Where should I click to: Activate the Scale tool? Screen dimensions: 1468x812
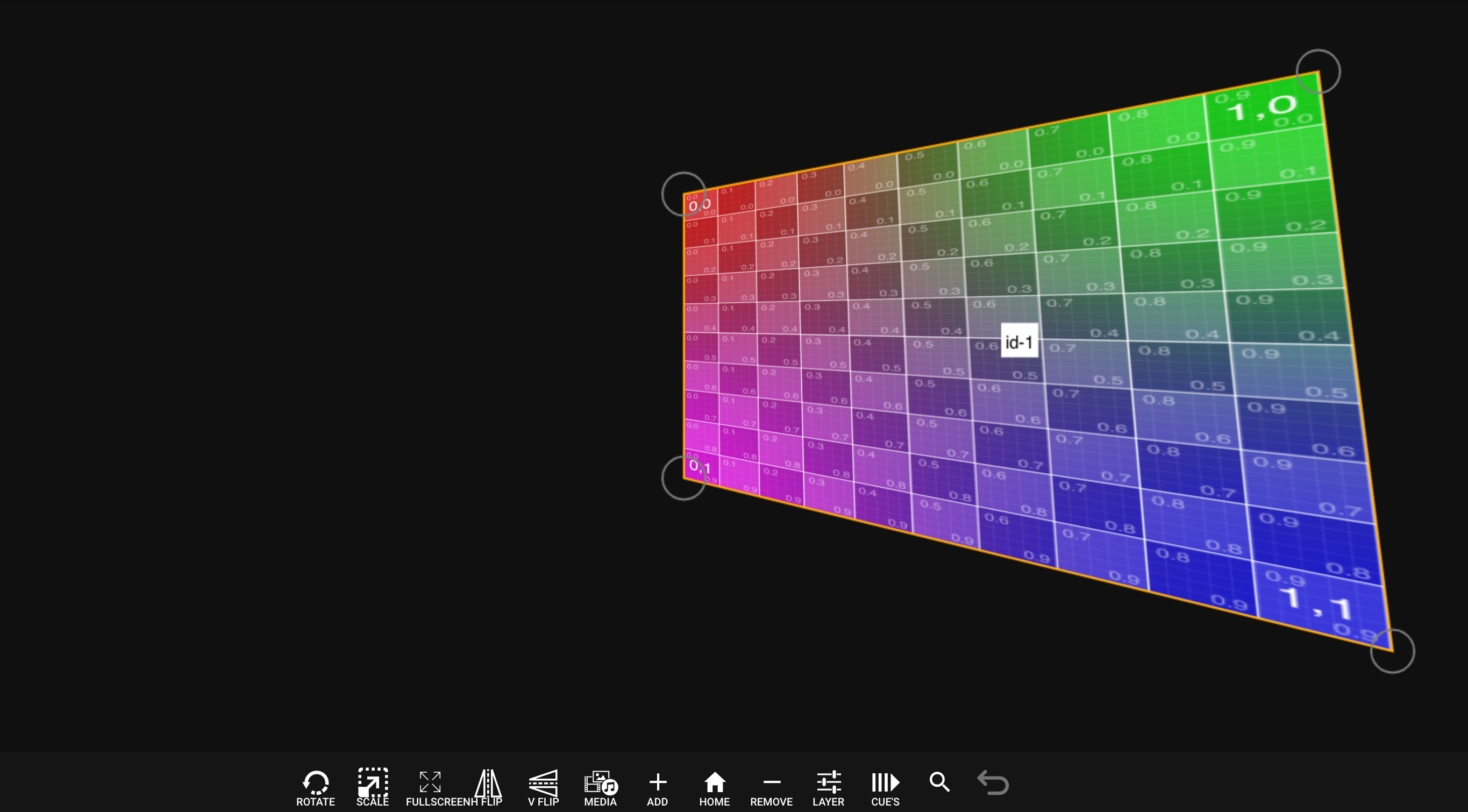372,783
